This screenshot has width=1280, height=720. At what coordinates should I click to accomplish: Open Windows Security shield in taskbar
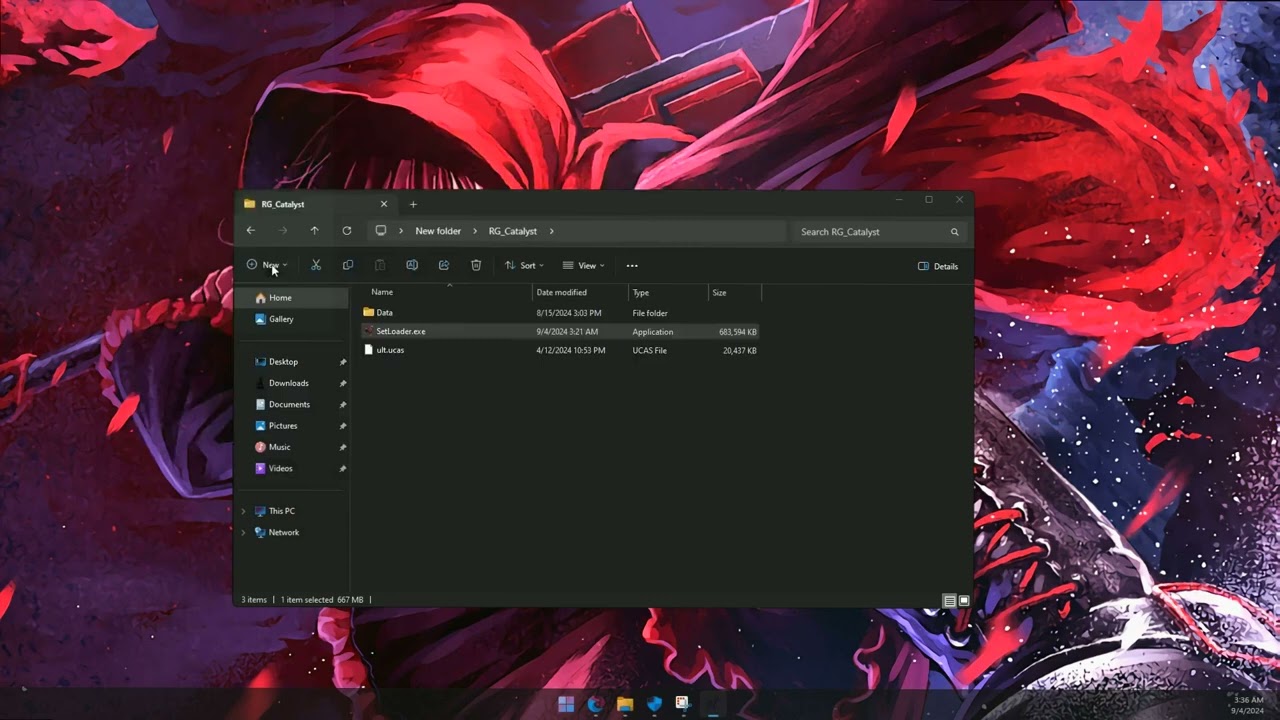click(654, 704)
